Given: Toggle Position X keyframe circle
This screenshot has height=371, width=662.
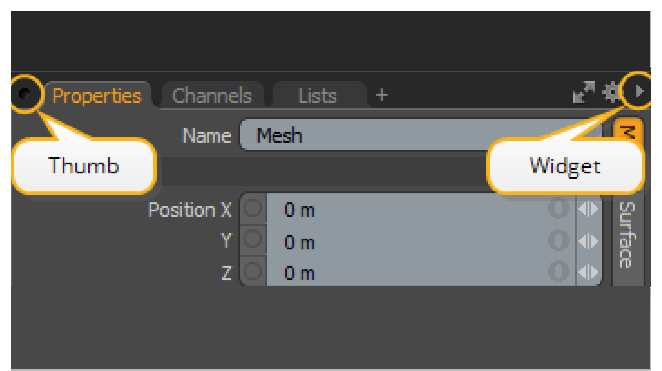Looking at the screenshot, I should coord(253,209).
